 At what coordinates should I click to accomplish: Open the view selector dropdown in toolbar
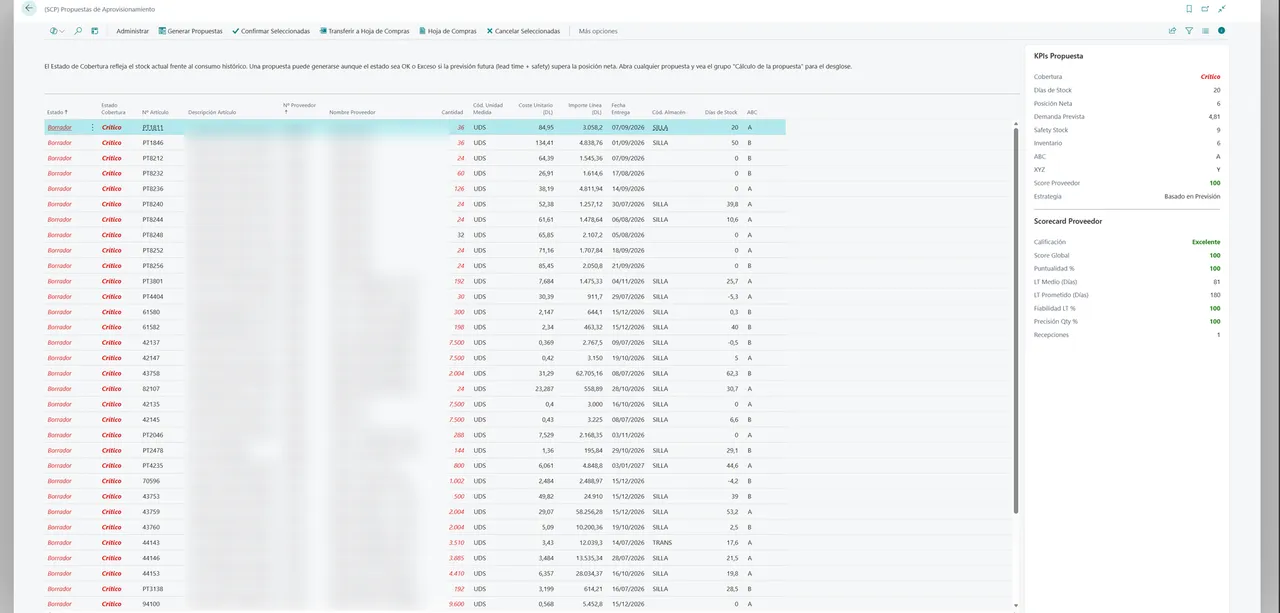(57, 31)
